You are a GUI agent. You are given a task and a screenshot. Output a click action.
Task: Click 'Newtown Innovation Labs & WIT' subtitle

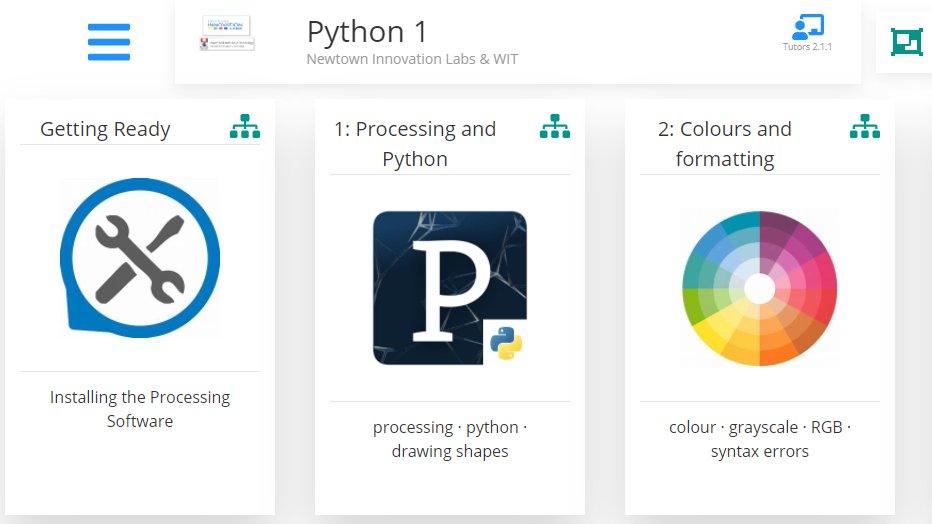point(412,59)
